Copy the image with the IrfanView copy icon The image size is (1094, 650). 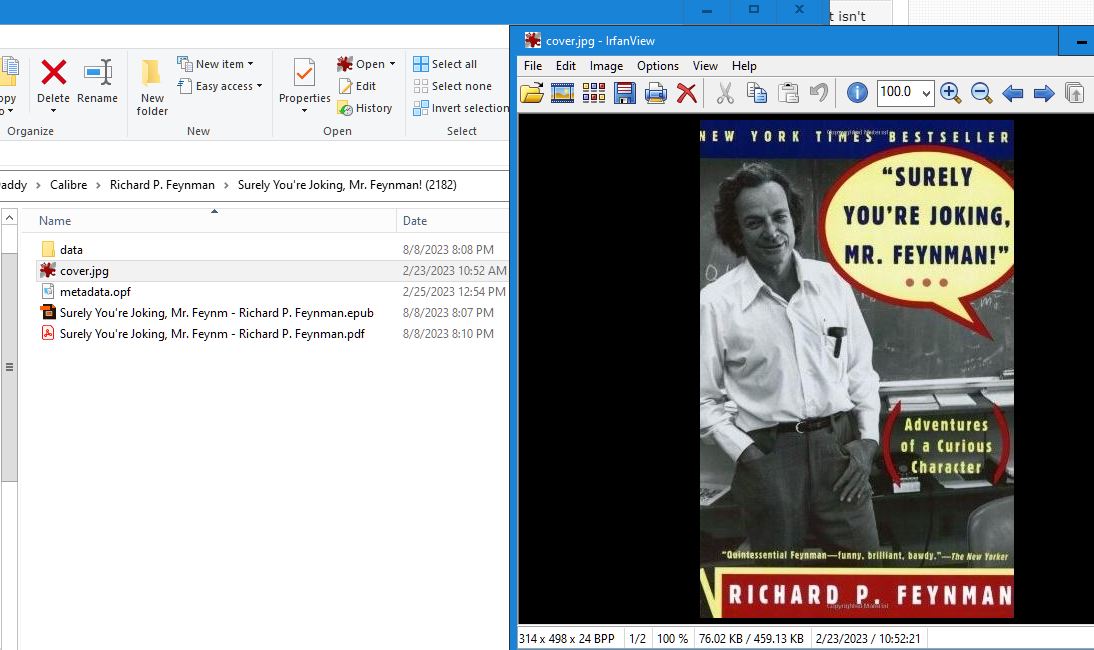pyautogui.click(x=756, y=93)
